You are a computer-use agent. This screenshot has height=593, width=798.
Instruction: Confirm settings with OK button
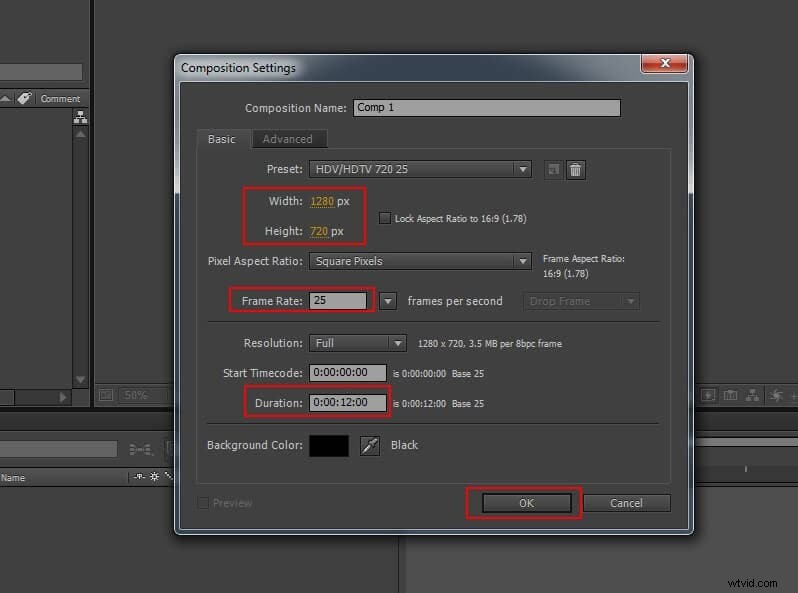(526, 503)
